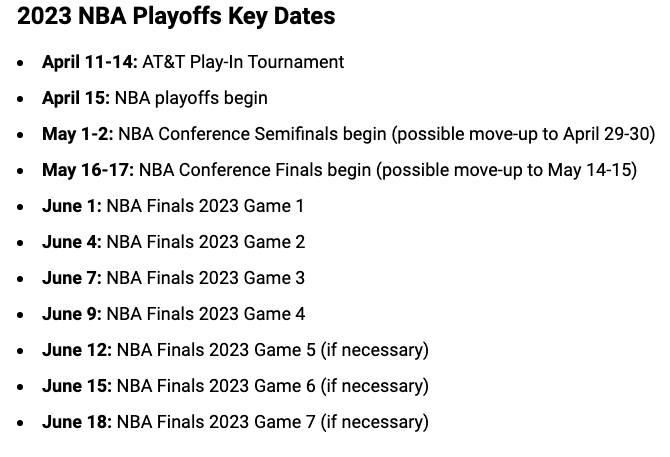The image size is (670, 457).
Task: Click the NBA playoffs begin text
Action: pyautogui.click(x=191, y=98)
